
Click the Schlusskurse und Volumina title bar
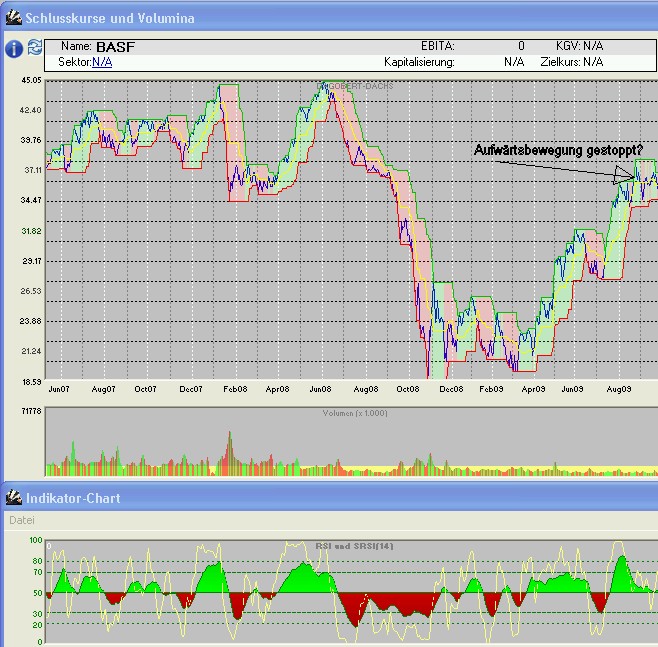point(329,18)
